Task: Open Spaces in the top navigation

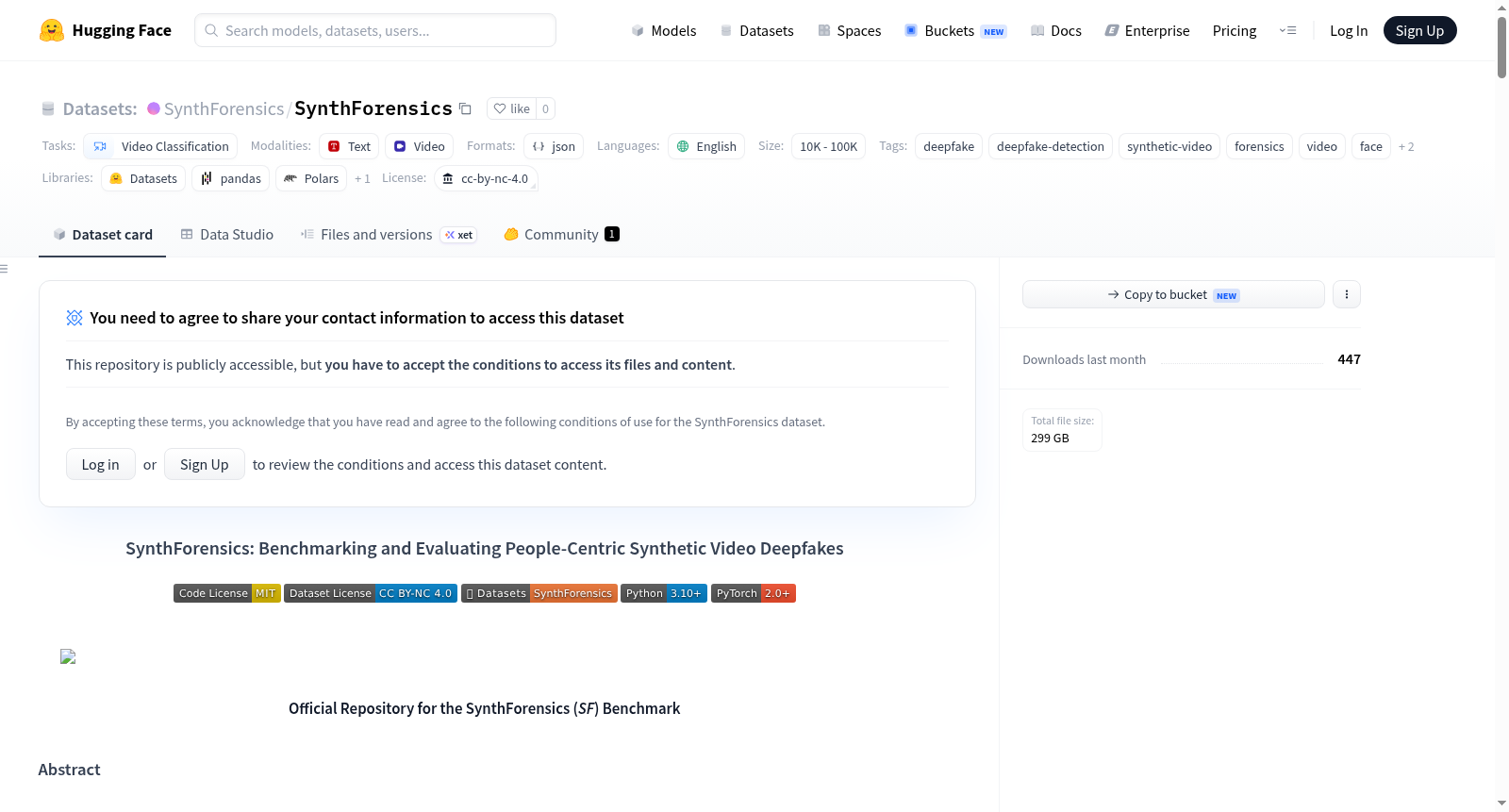Action: (850, 30)
